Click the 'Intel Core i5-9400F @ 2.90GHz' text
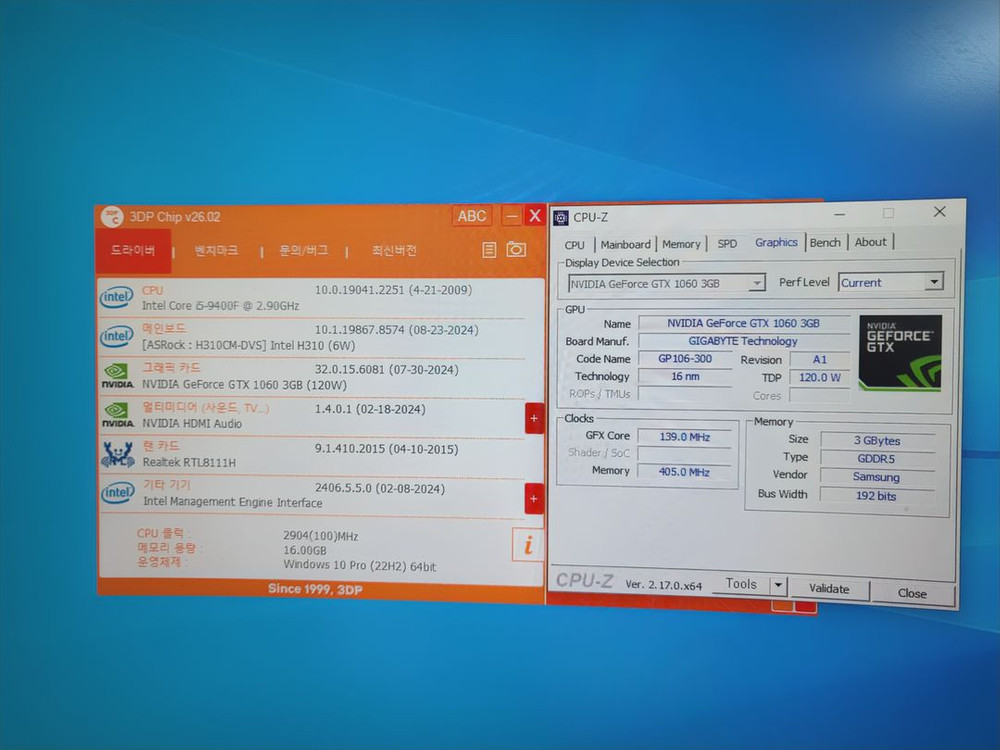1000x750 pixels. pos(221,305)
